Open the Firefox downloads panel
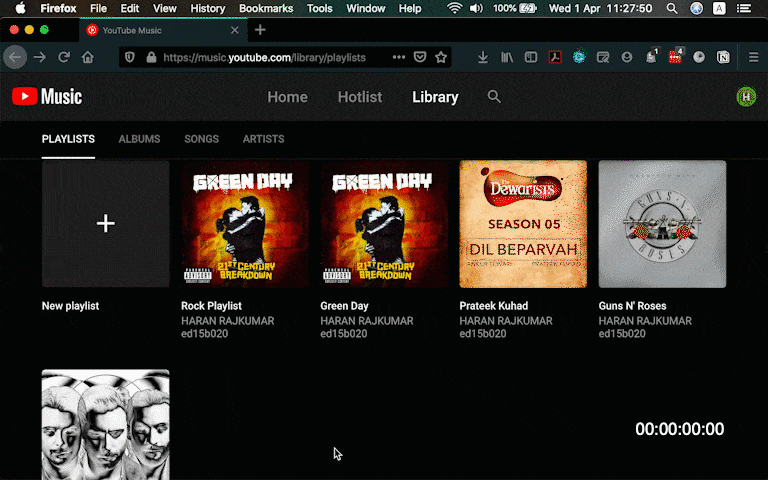Screen dimensions: 768x480 pos(482,57)
